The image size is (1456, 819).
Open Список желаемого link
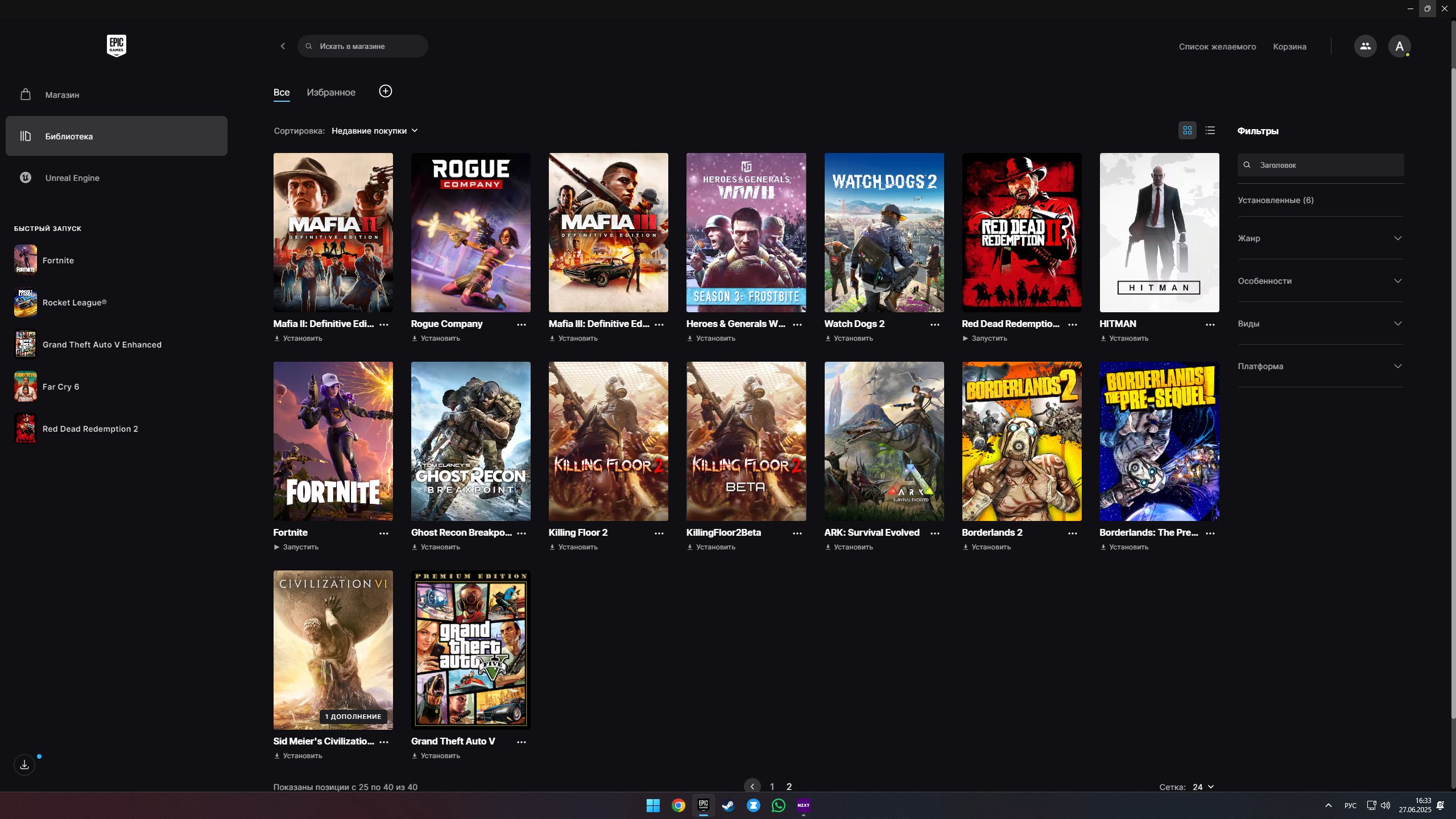(1217, 47)
